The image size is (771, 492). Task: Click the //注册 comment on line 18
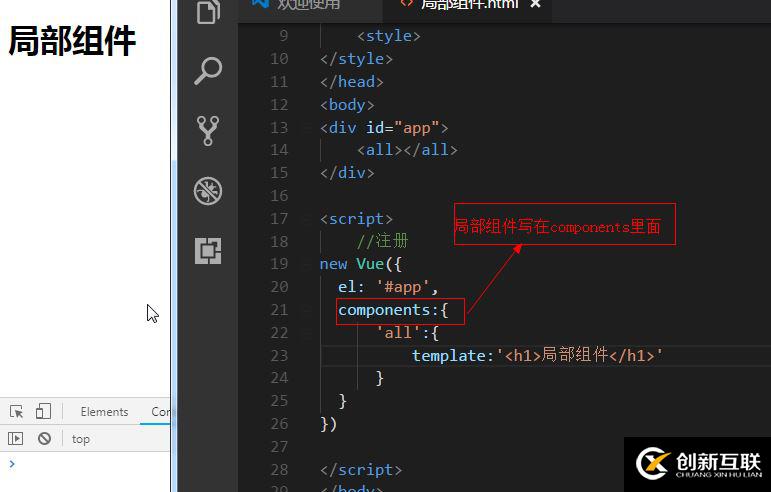383,241
